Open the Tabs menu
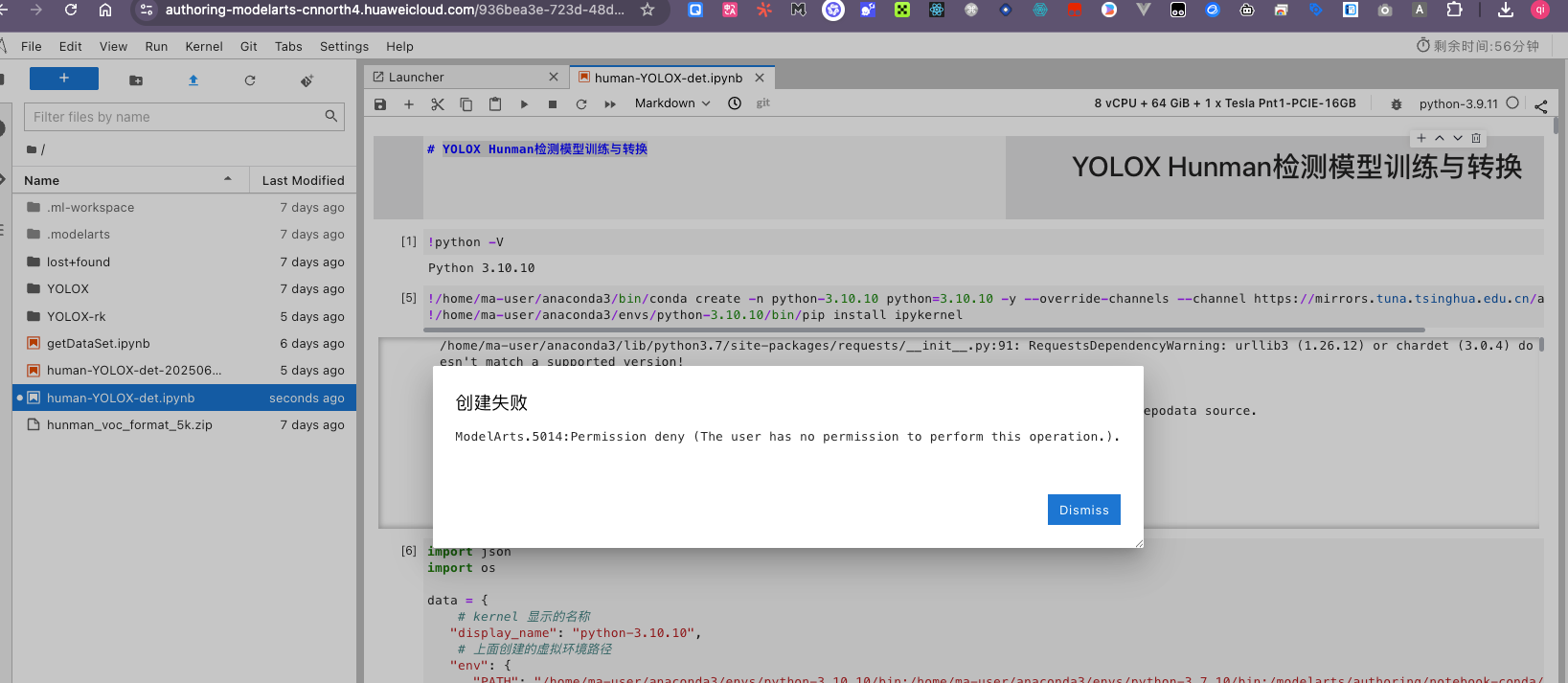Image resolution: width=1568 pixels, height=683 pixels. (x=288, y=46)
